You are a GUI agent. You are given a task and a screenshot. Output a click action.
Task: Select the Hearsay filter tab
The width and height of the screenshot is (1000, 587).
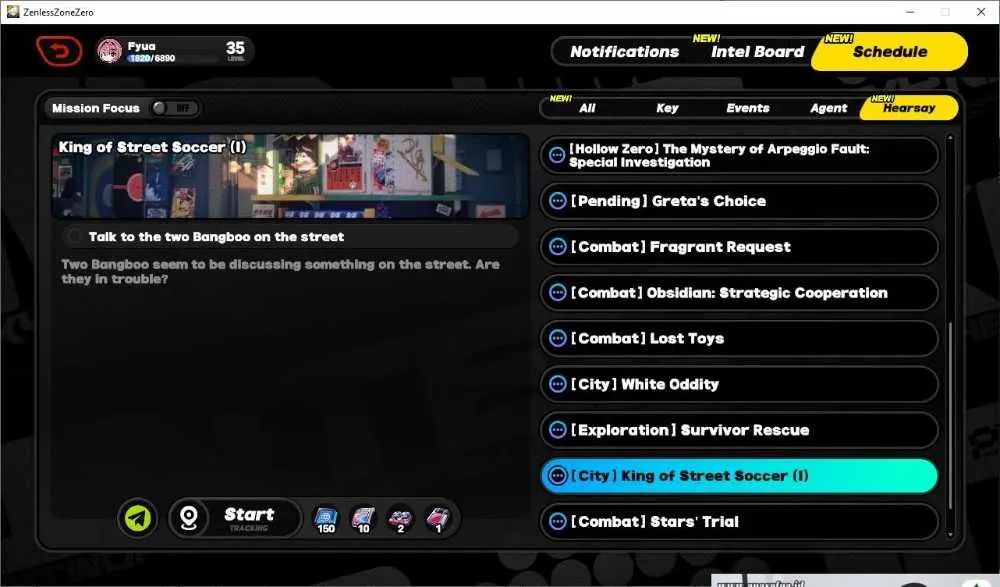909,108
